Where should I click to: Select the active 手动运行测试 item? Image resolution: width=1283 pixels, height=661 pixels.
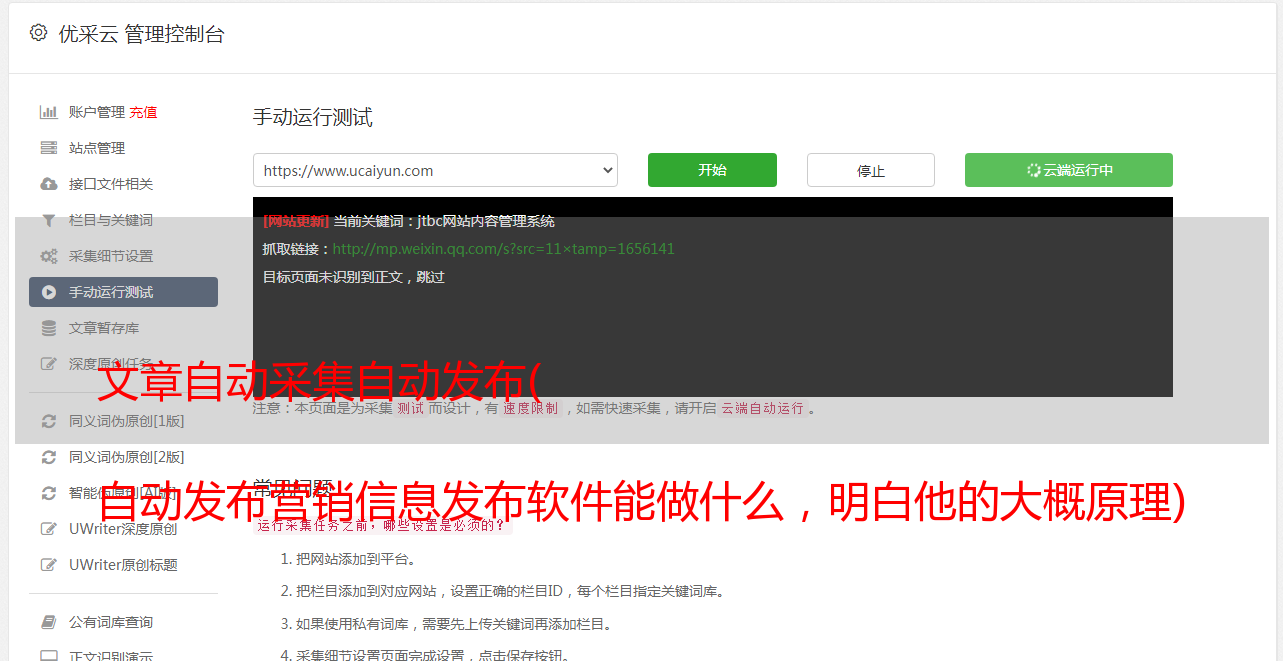[x=123, y=292]
